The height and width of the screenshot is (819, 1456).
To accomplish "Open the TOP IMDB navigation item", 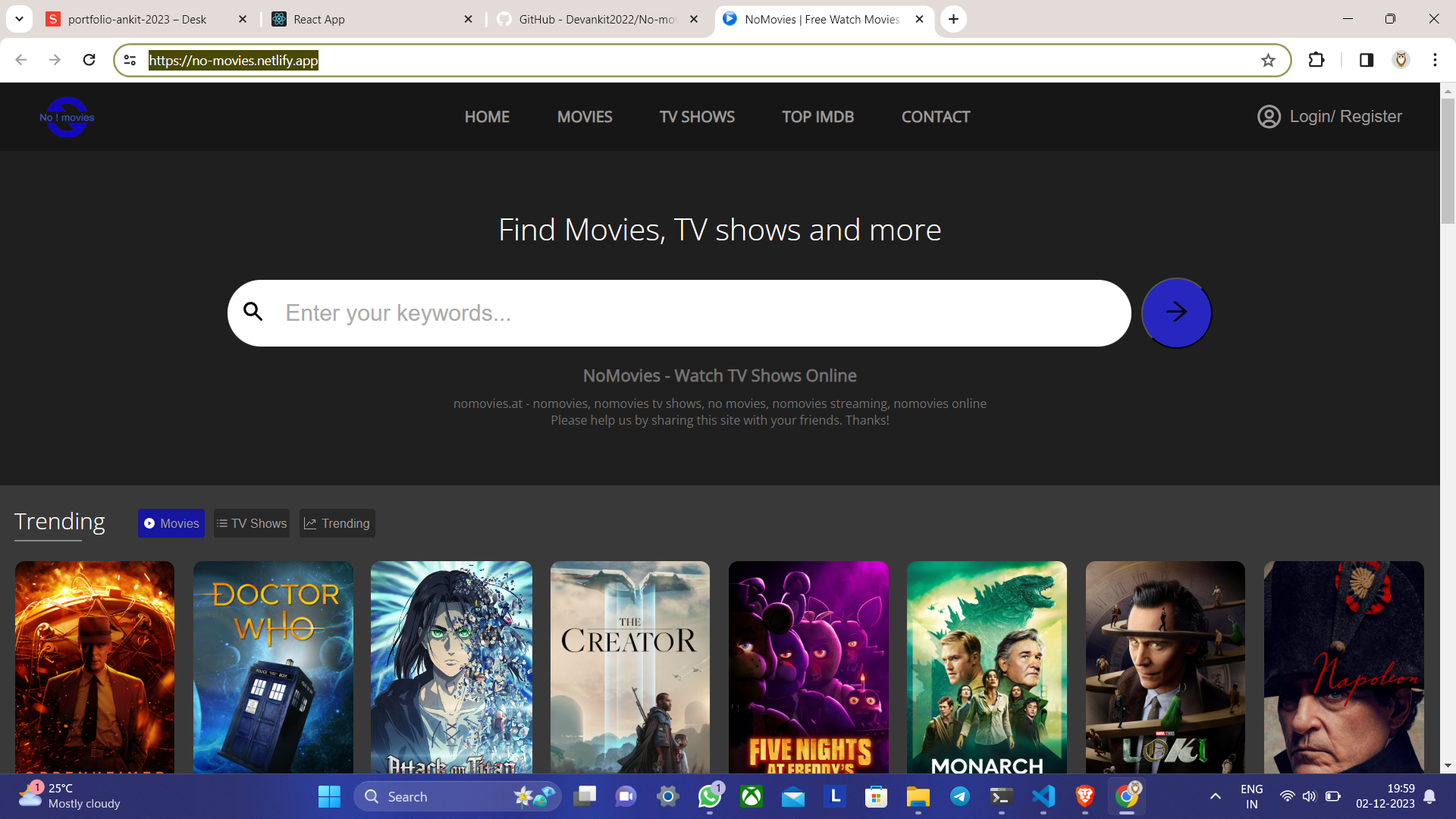I will coord(817,117).
